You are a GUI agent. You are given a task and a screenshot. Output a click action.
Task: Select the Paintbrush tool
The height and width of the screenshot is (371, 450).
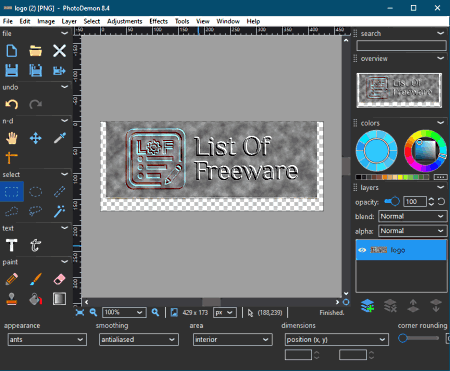point(36,279)
